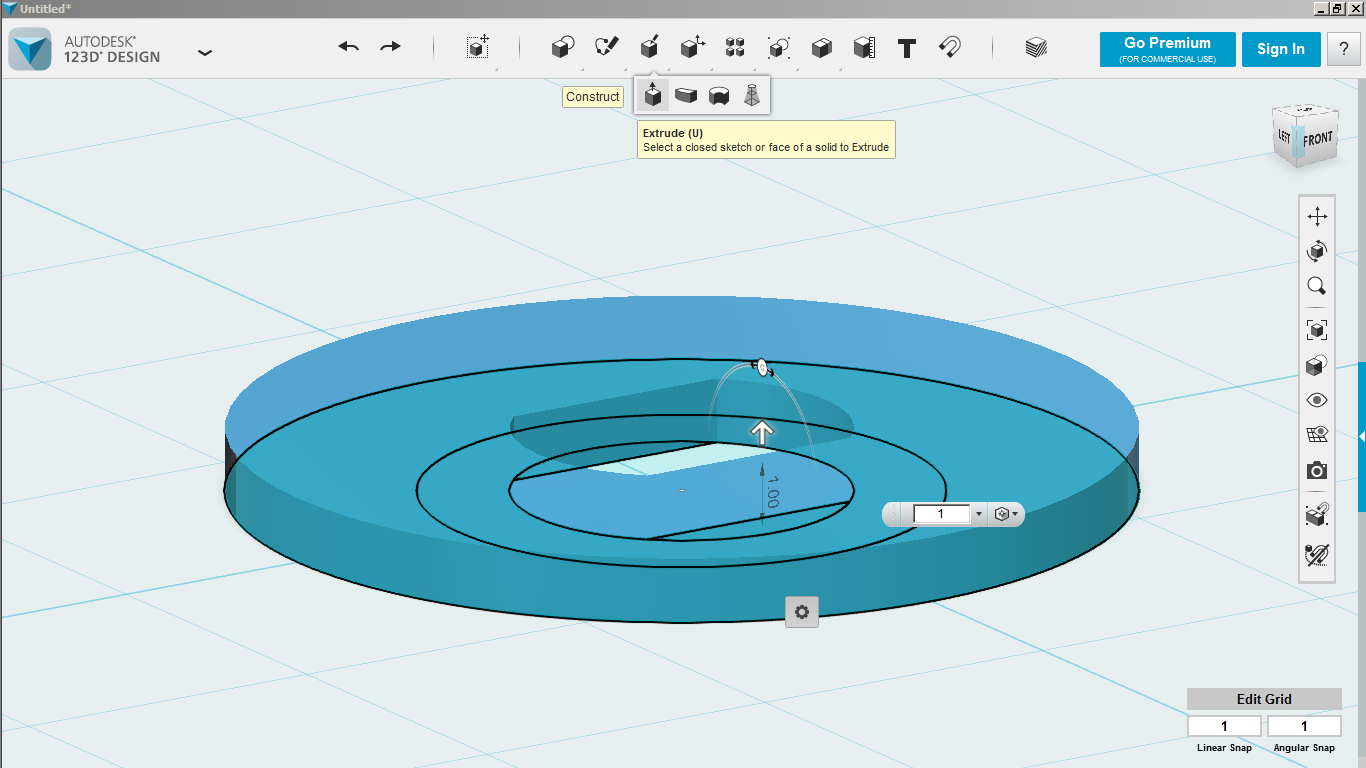Open the Transform tool in top toolbar
This screenshot has height=768, width=1366.
(x=478, y=47)
